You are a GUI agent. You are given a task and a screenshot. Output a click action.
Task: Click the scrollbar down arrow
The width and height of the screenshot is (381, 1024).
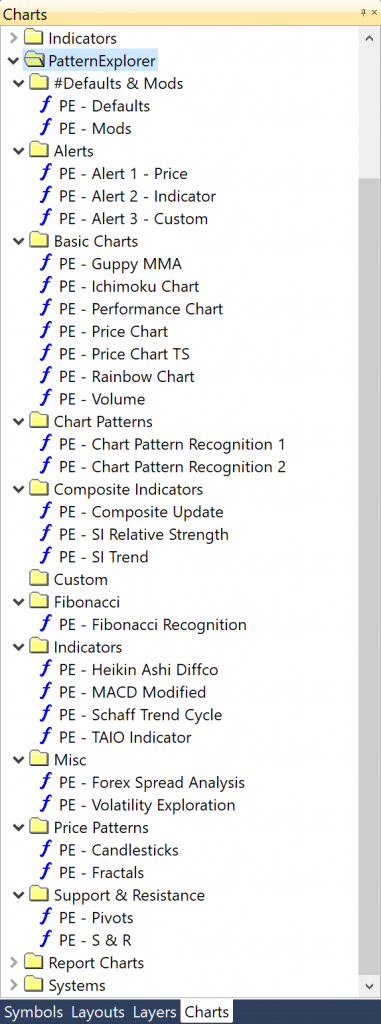point(369,985)
